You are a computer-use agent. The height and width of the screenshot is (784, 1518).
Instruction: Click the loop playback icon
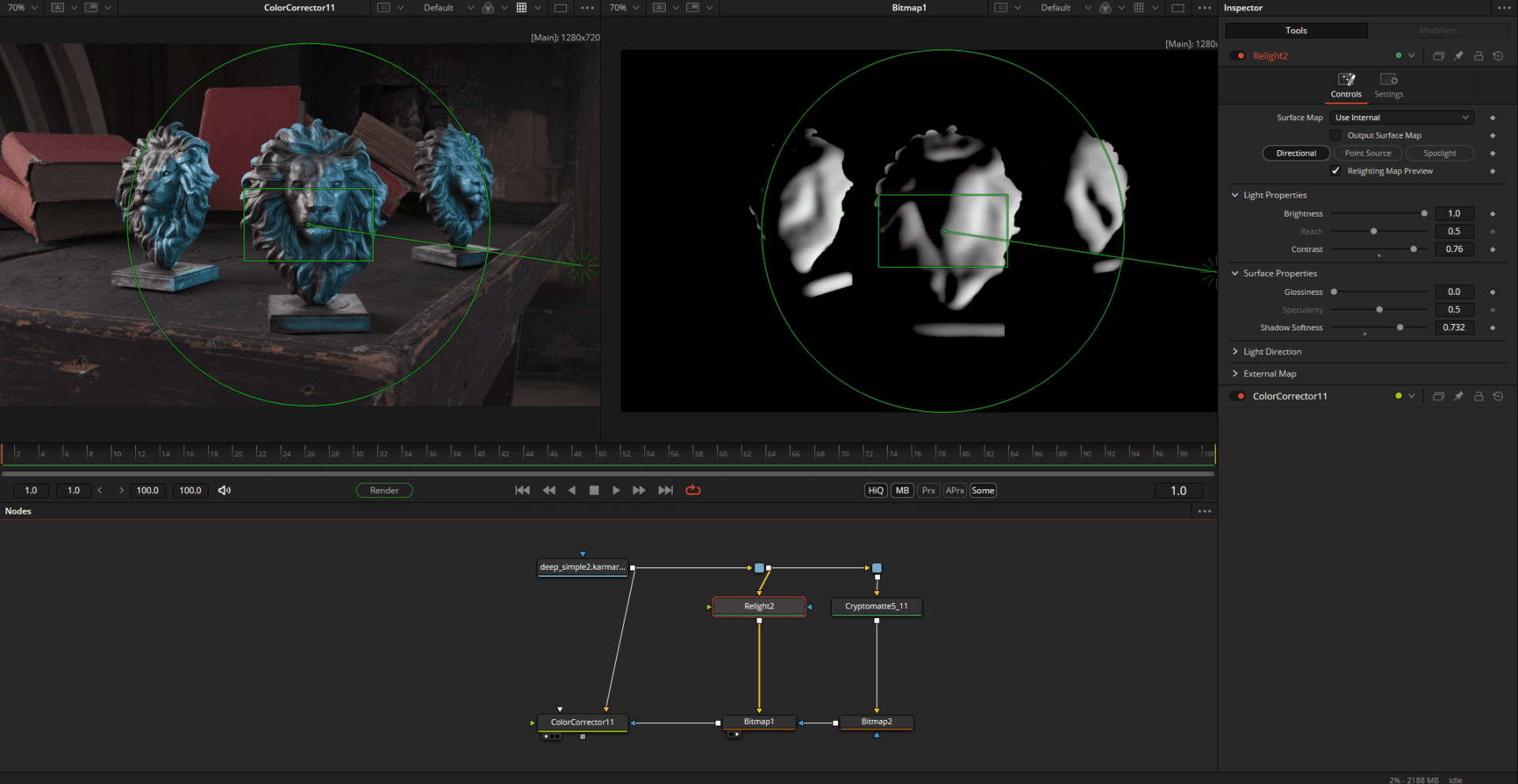pos(693,490)
